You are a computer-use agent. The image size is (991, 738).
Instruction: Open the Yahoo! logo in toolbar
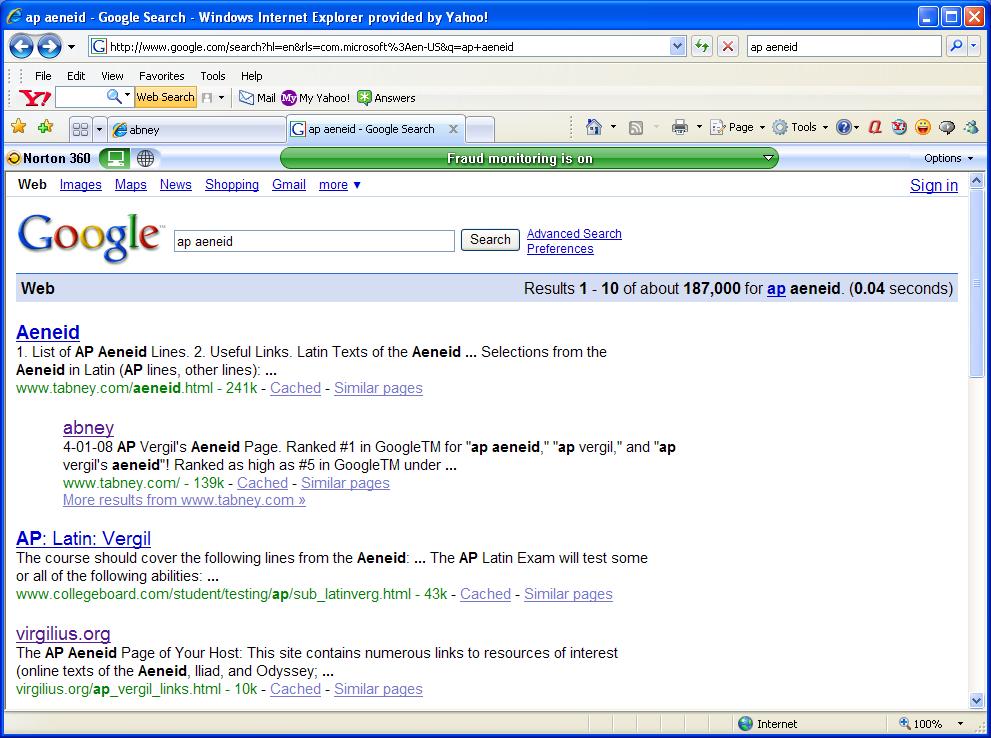[x=35, y=97]
